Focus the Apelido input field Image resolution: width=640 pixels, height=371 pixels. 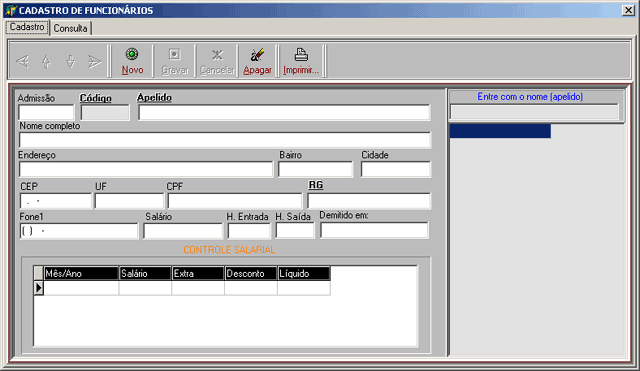pos(284,112)
